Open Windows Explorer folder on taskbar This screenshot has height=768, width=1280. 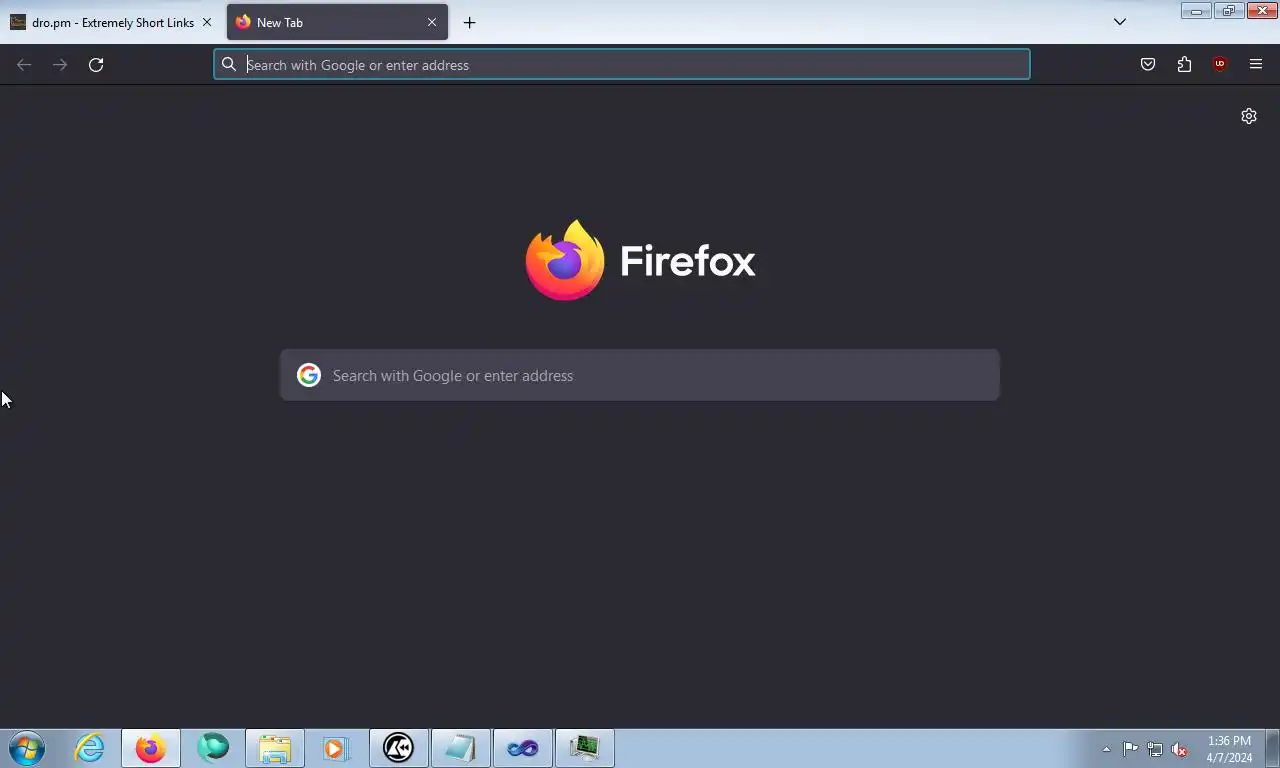[x=275, y=748]
